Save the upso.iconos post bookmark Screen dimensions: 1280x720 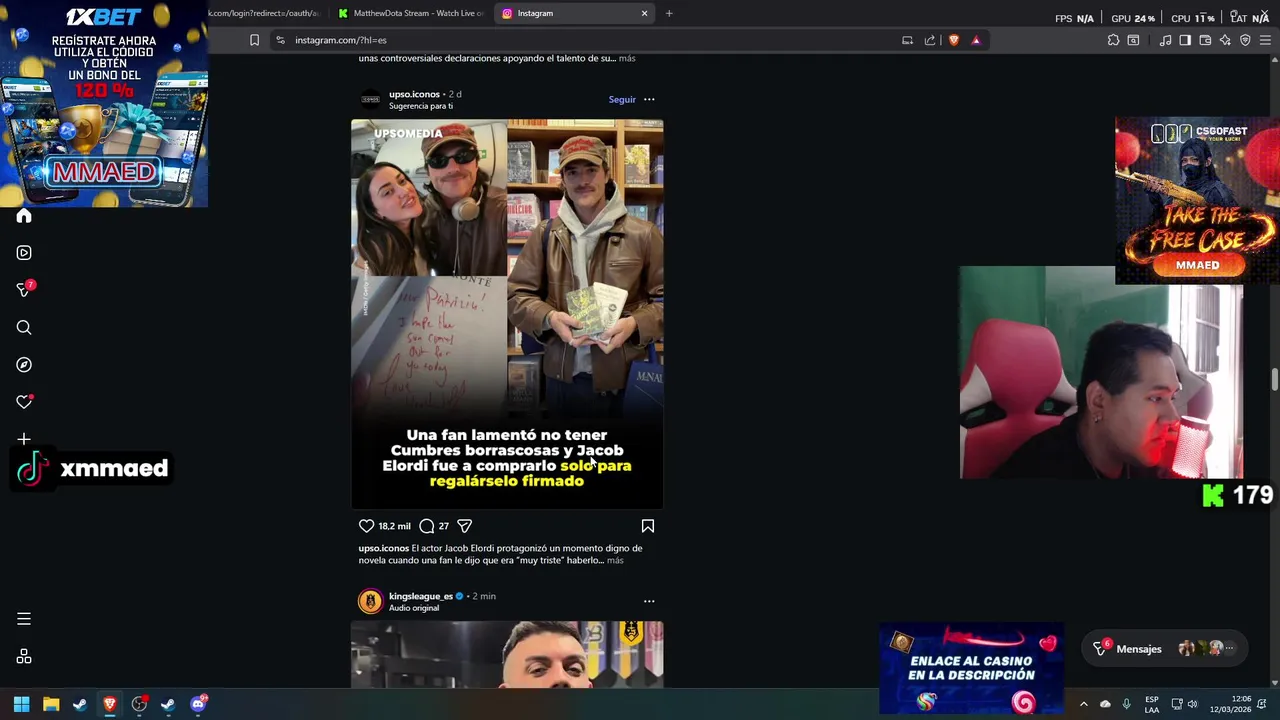(648, 526)
